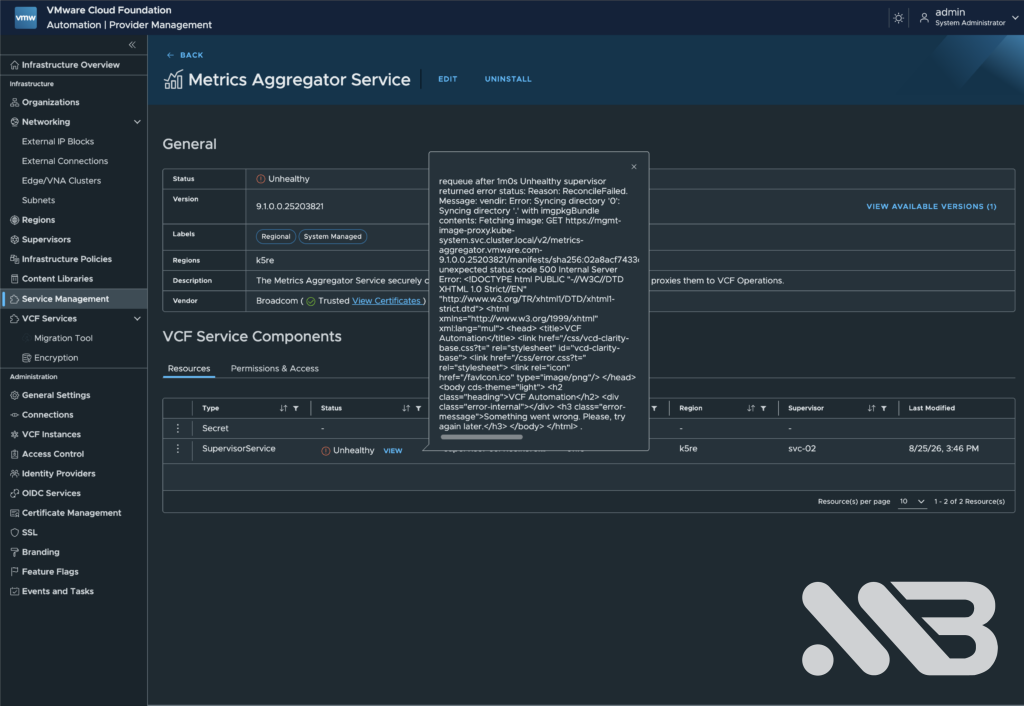
Task: Open Subnets page
Action: [38, 200]
